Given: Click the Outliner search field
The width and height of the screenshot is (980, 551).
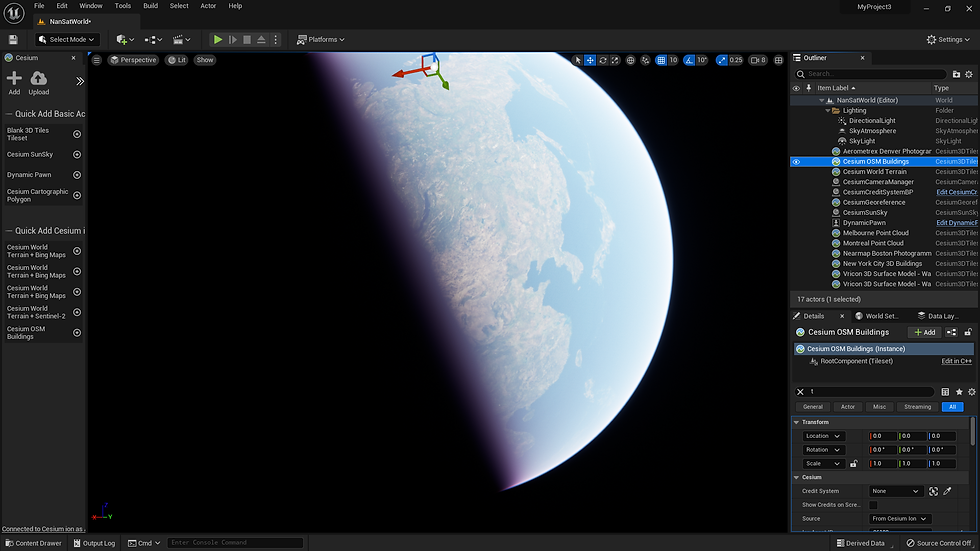Looking at the screenshot, I should click(871, 74).
